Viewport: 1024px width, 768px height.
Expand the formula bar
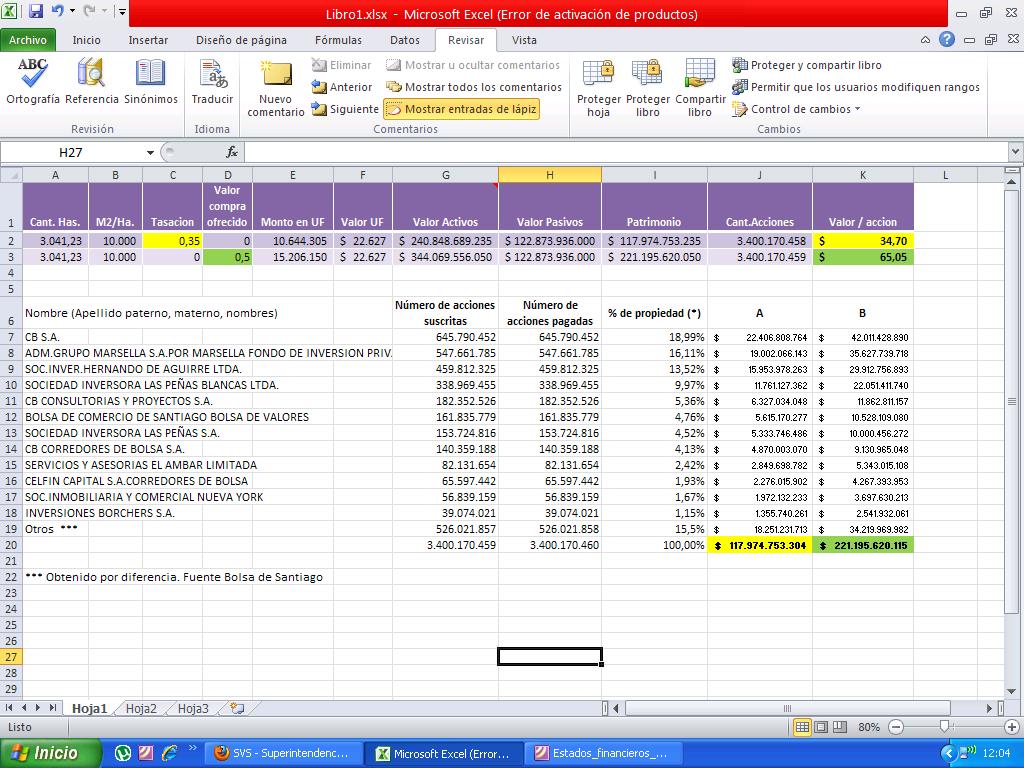click(1015, 152)
